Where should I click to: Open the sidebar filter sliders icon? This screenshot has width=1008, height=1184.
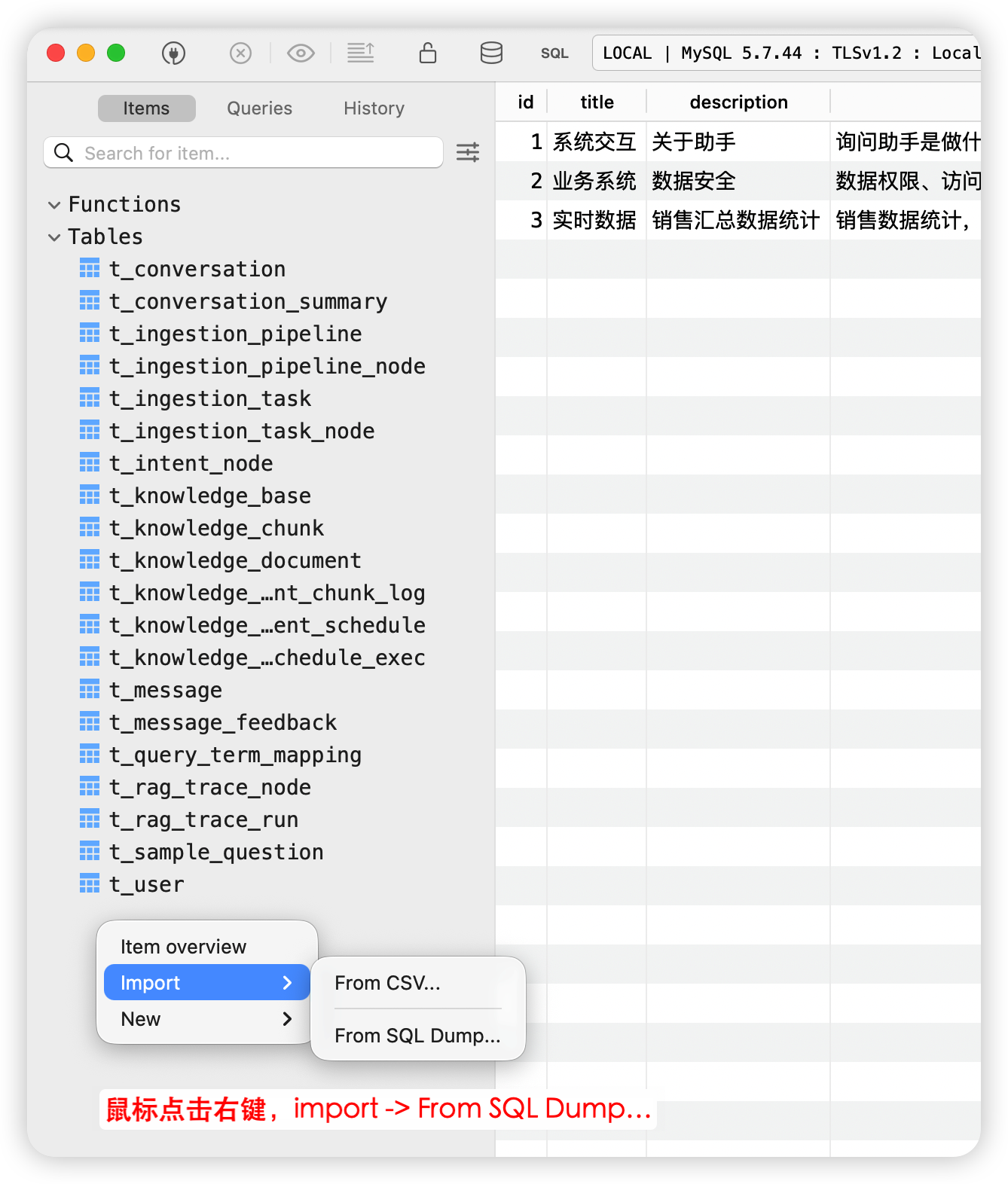point(468,153)
